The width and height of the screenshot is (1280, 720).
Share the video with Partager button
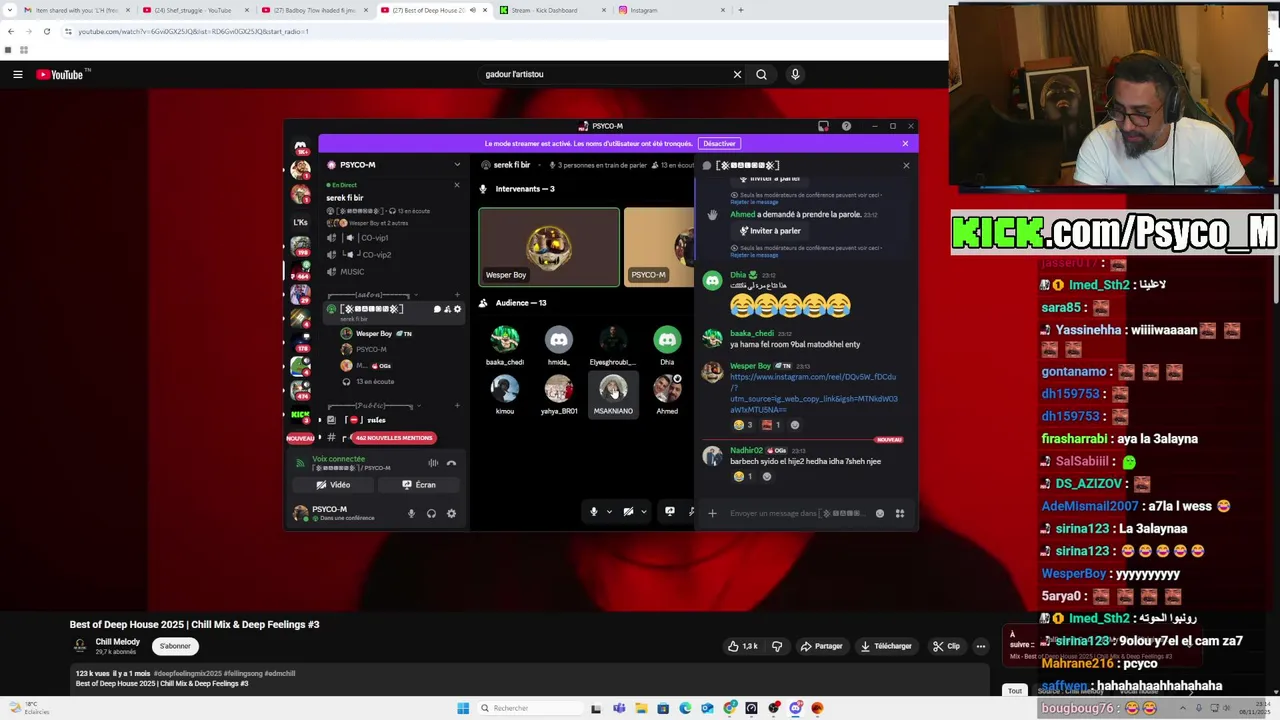pos(821,646)
